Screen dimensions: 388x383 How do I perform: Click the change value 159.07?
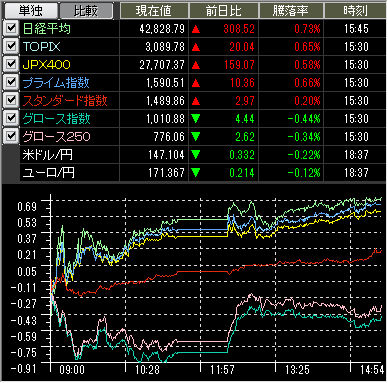[x=239, y=65]
